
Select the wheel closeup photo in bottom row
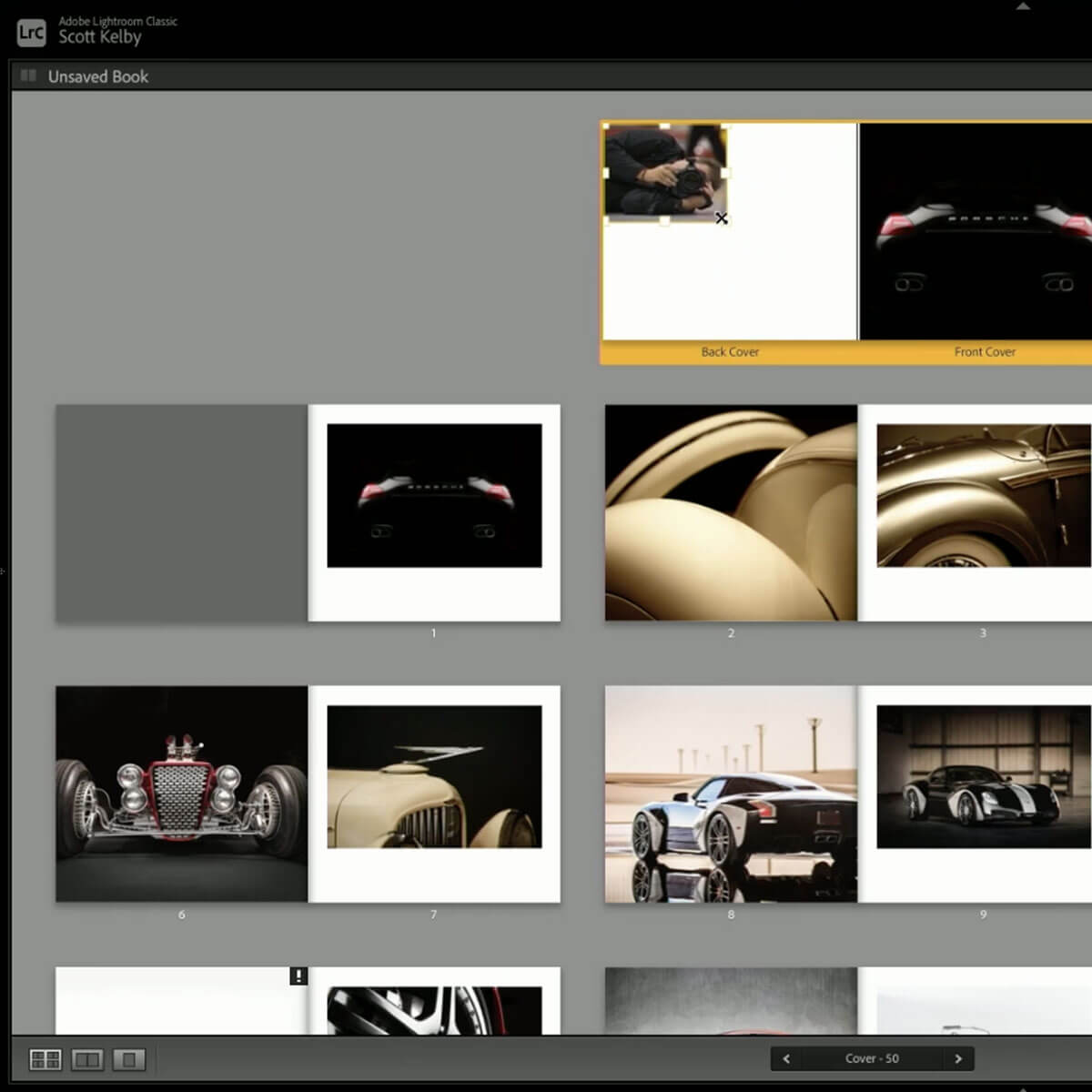tap(434, 1010)
